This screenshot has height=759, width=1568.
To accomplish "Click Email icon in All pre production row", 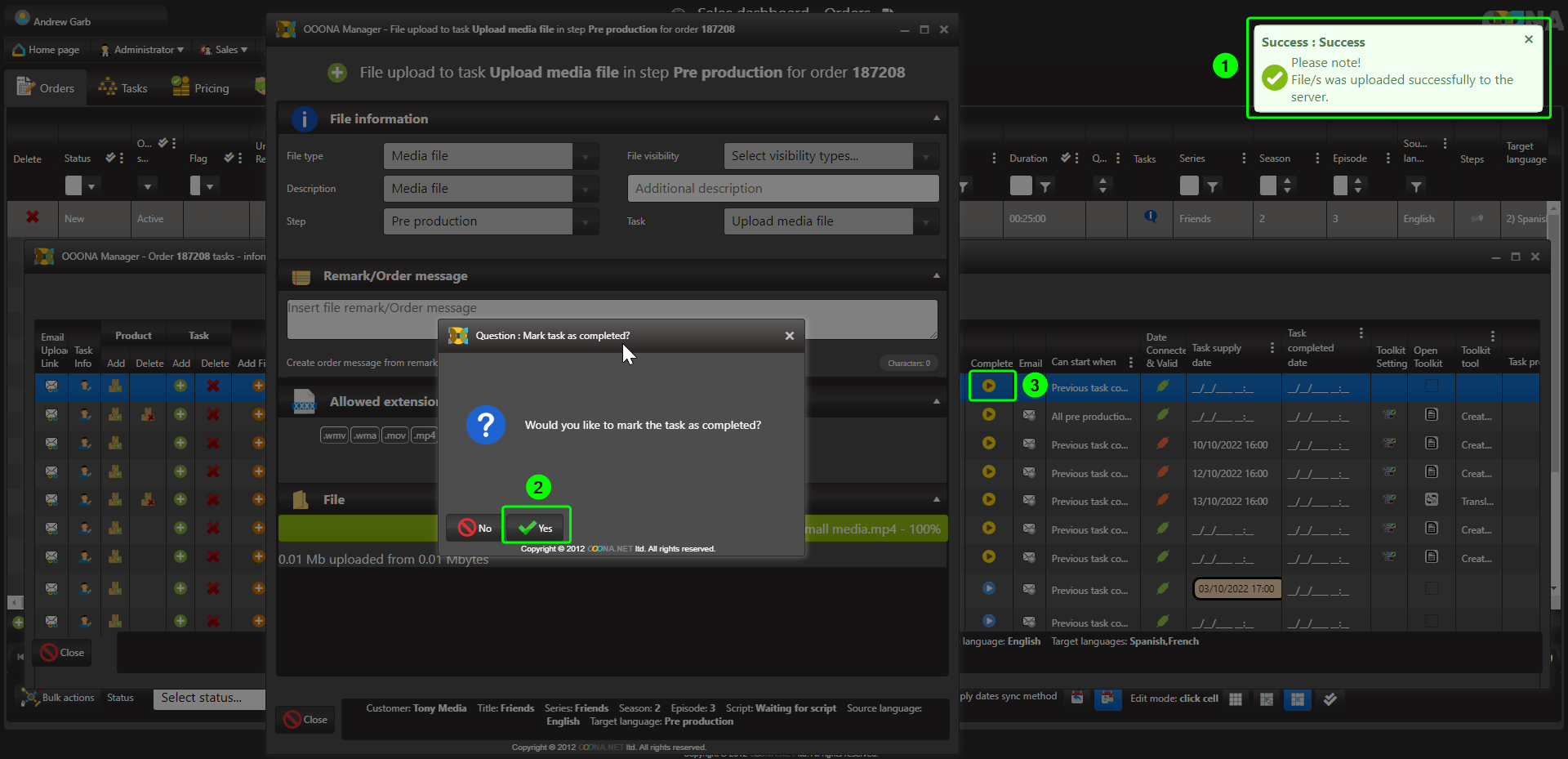I will pyautogui.click(x=1029, y=415).
